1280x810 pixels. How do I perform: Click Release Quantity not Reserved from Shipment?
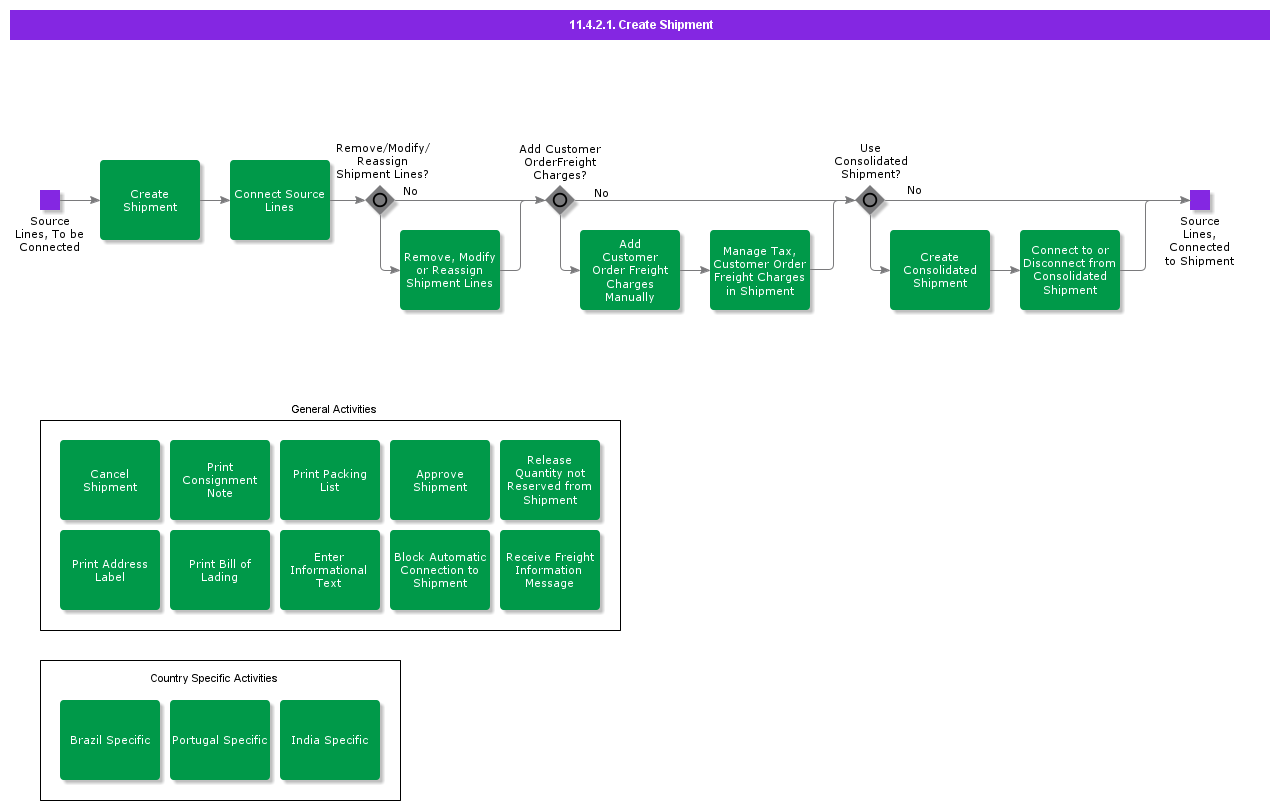click(550, 480)
